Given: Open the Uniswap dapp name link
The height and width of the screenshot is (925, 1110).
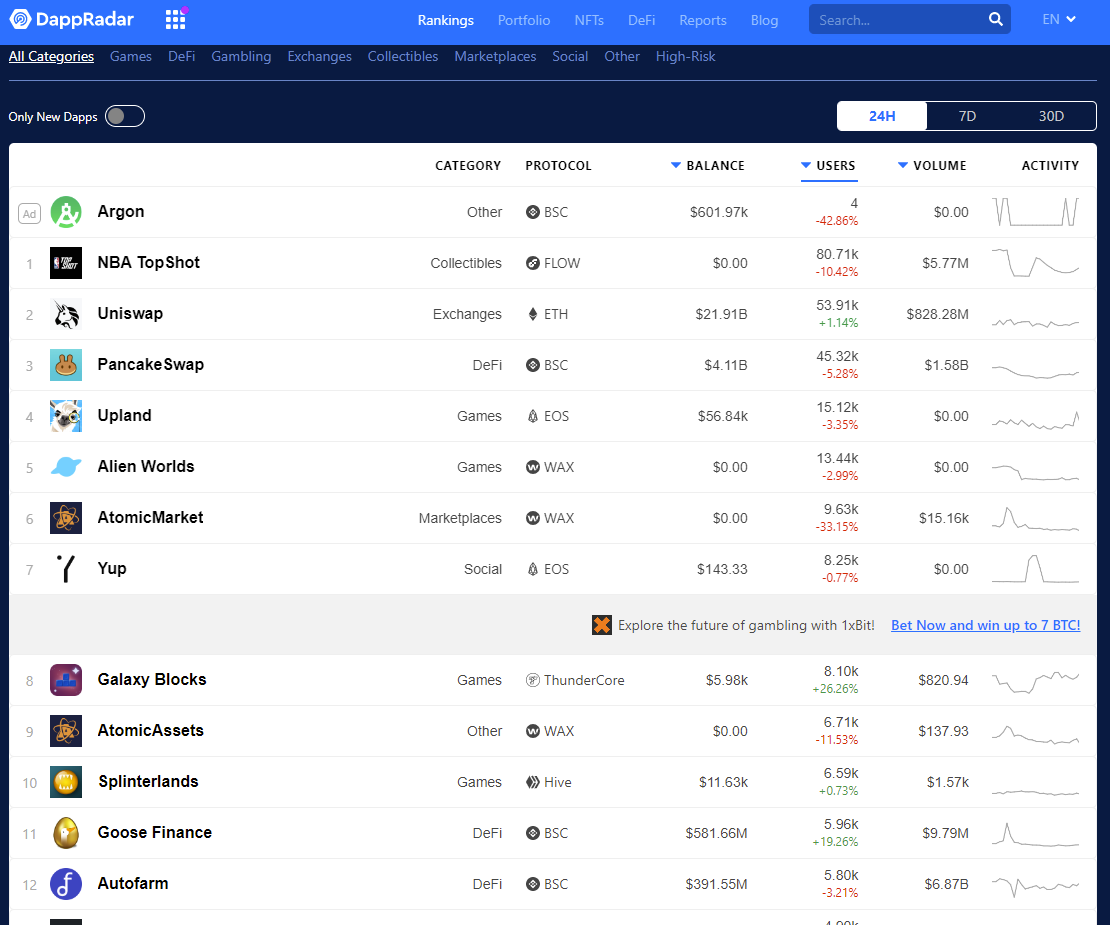Looking at the screenshot, I should click(130, 314).
